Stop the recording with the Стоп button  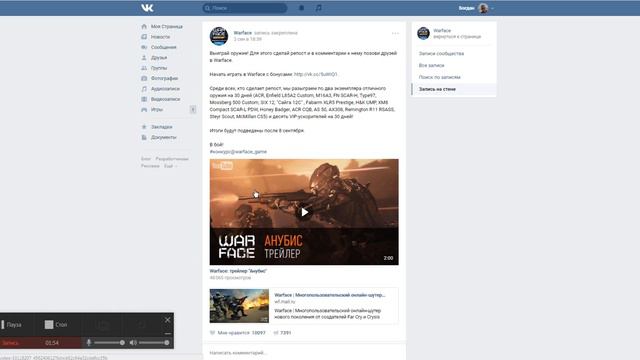point(56,325)
